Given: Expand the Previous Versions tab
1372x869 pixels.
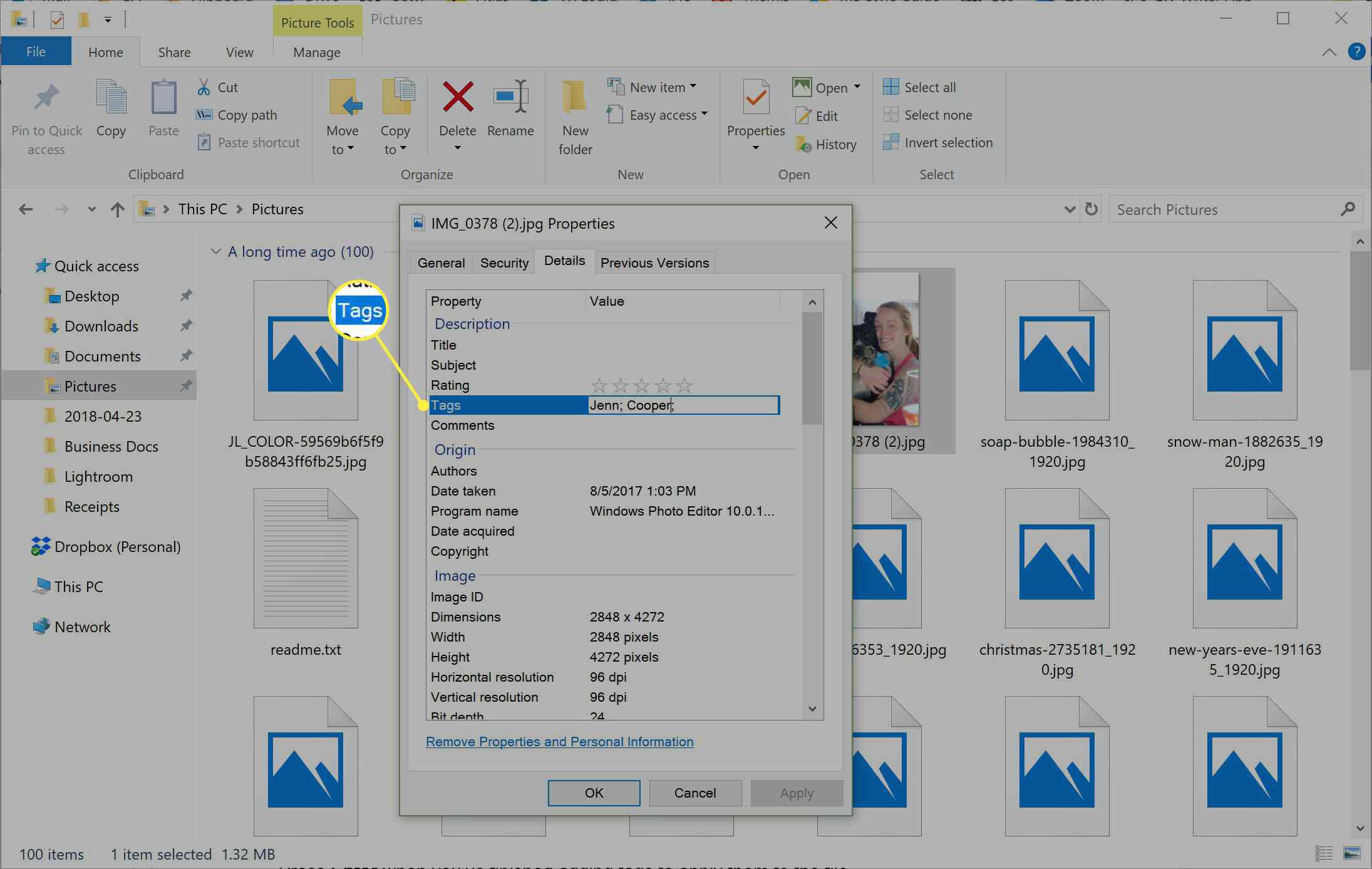Looking at the screenshot, I should coord(654,262).
